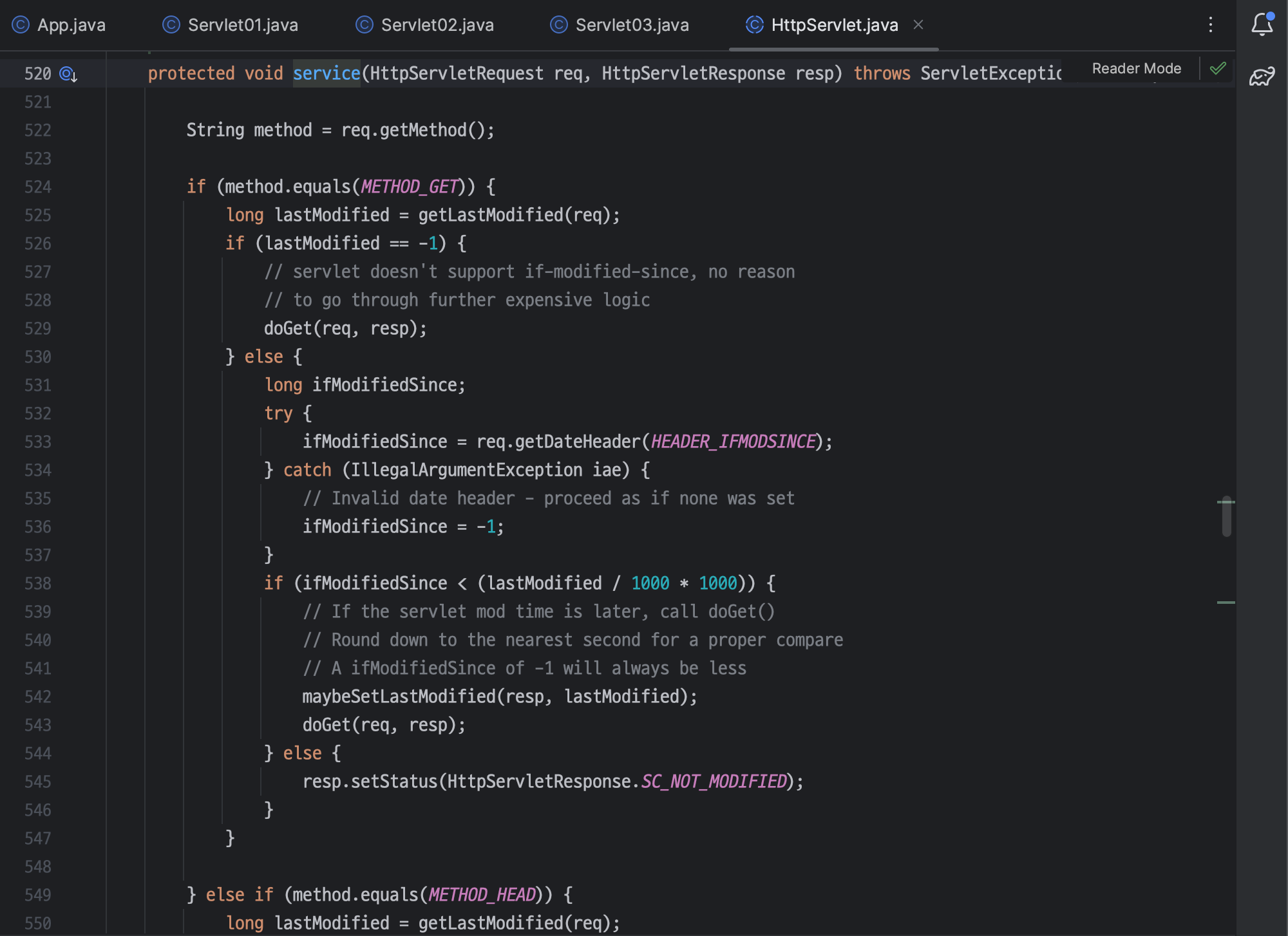Viewport: 1288px width, 936px height.
Task: Click the class icon on the App.java tab
Action: [x=21, y=24]
